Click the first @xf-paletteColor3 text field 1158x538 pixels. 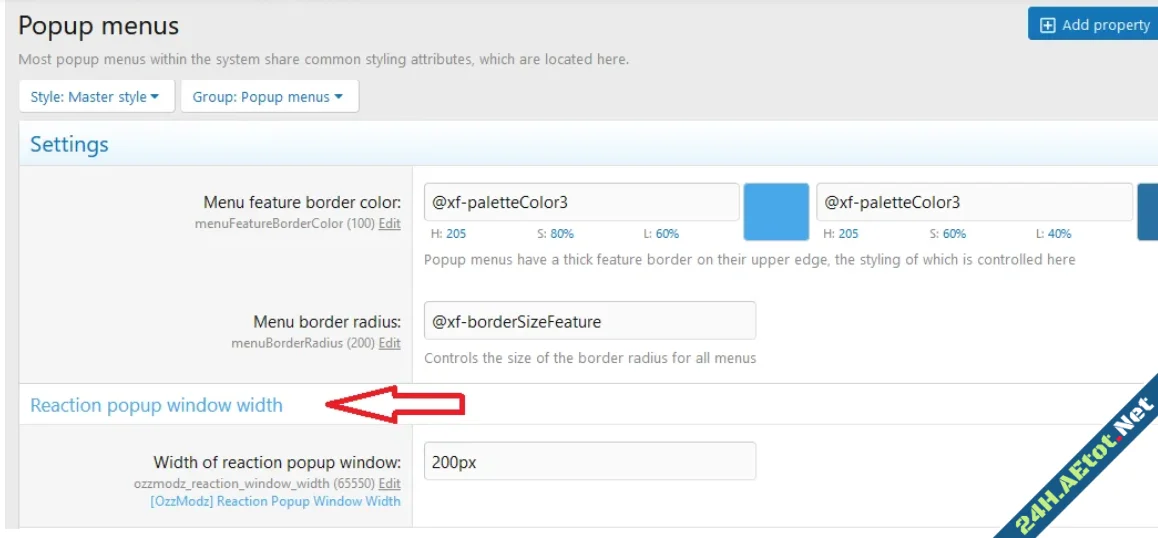pyautogui.click(x=581, y=202)
